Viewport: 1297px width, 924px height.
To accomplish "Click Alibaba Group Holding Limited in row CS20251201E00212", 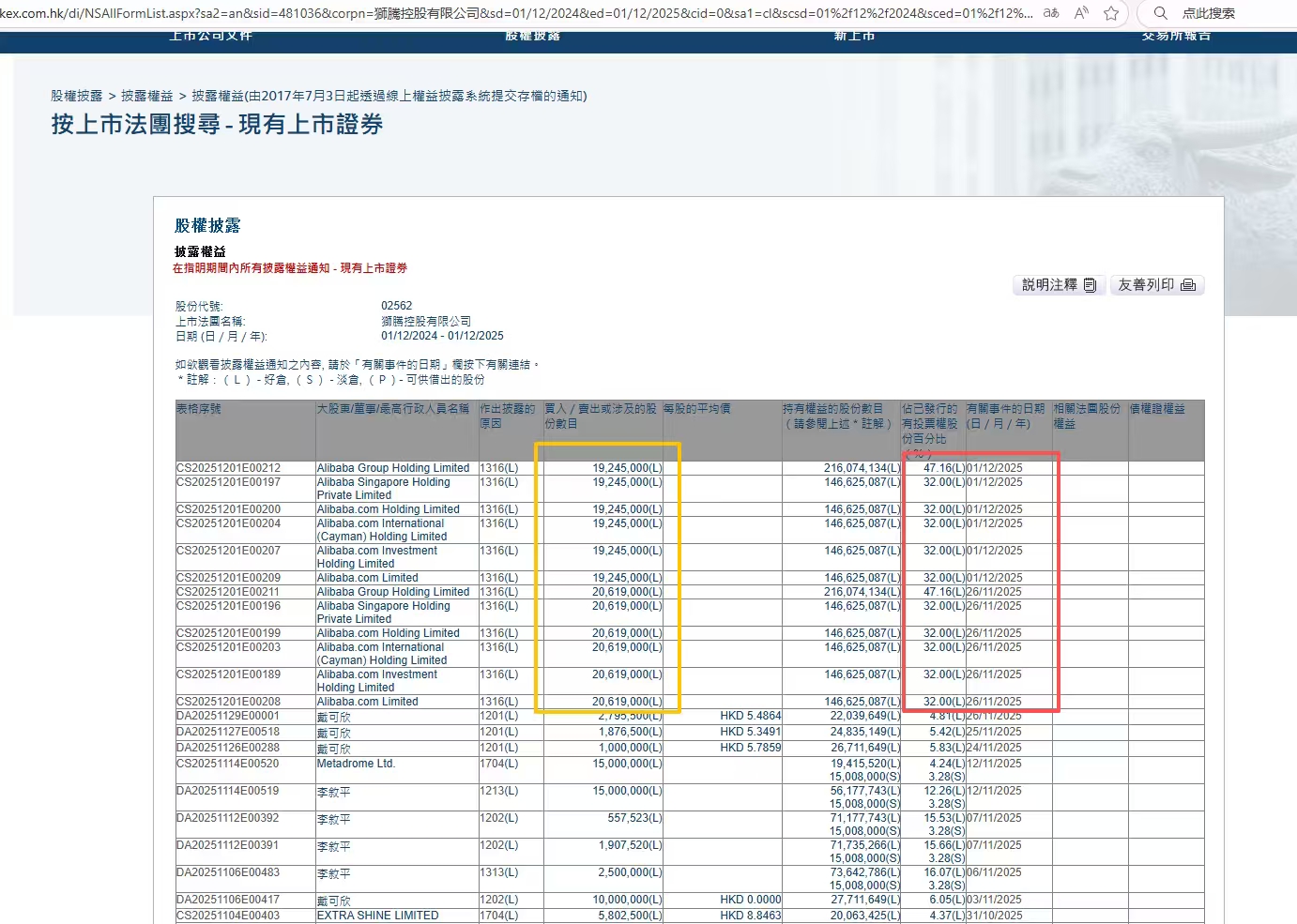I will (393, 468).
